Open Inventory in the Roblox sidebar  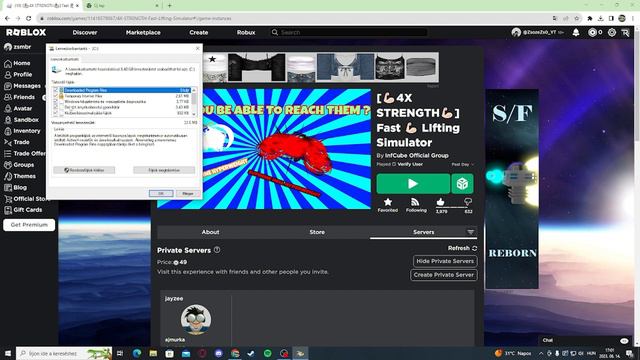22,131
